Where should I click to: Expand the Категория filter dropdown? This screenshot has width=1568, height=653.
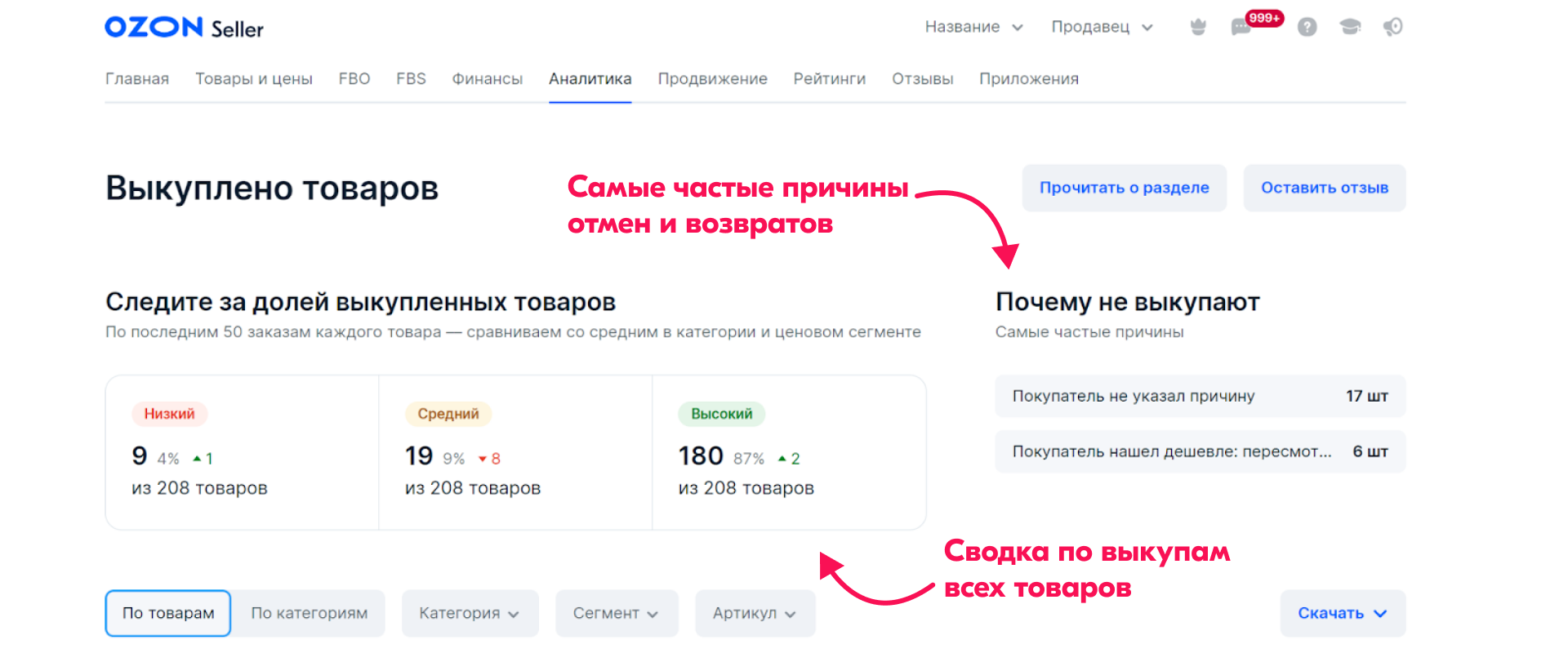[x=470, y=613]
